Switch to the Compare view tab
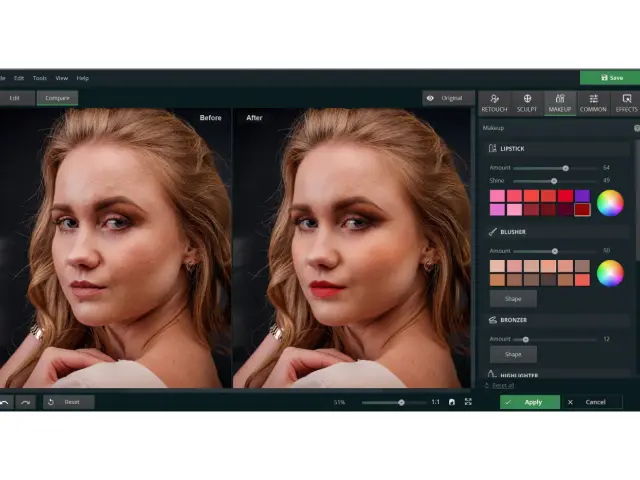Screen dimensions: 640x480 click(x=57, y=98)
